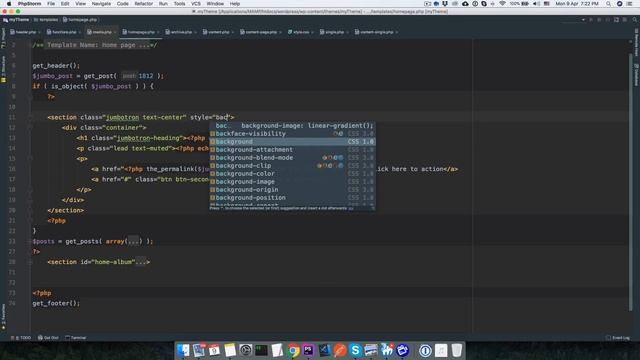
Task: Click Search Everywhere magnifier in PhpStorm toolbar
Action: [634, 20]
